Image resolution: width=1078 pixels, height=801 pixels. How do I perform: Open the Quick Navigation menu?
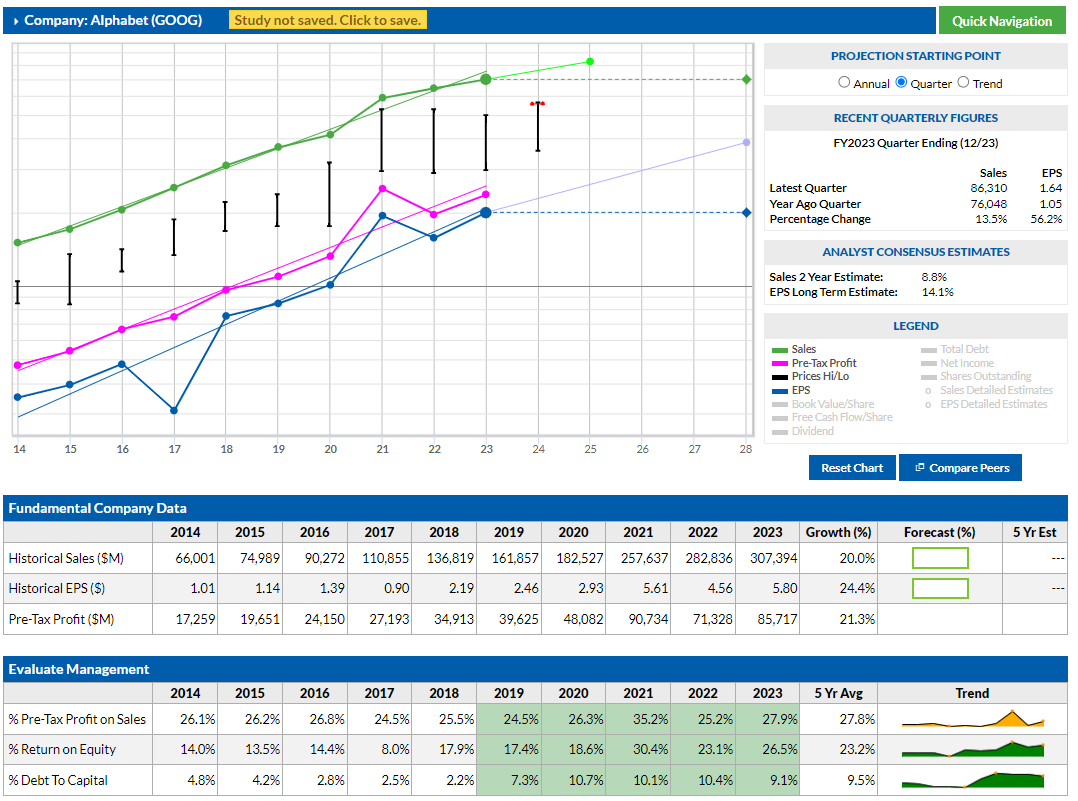pos(1002,21)
